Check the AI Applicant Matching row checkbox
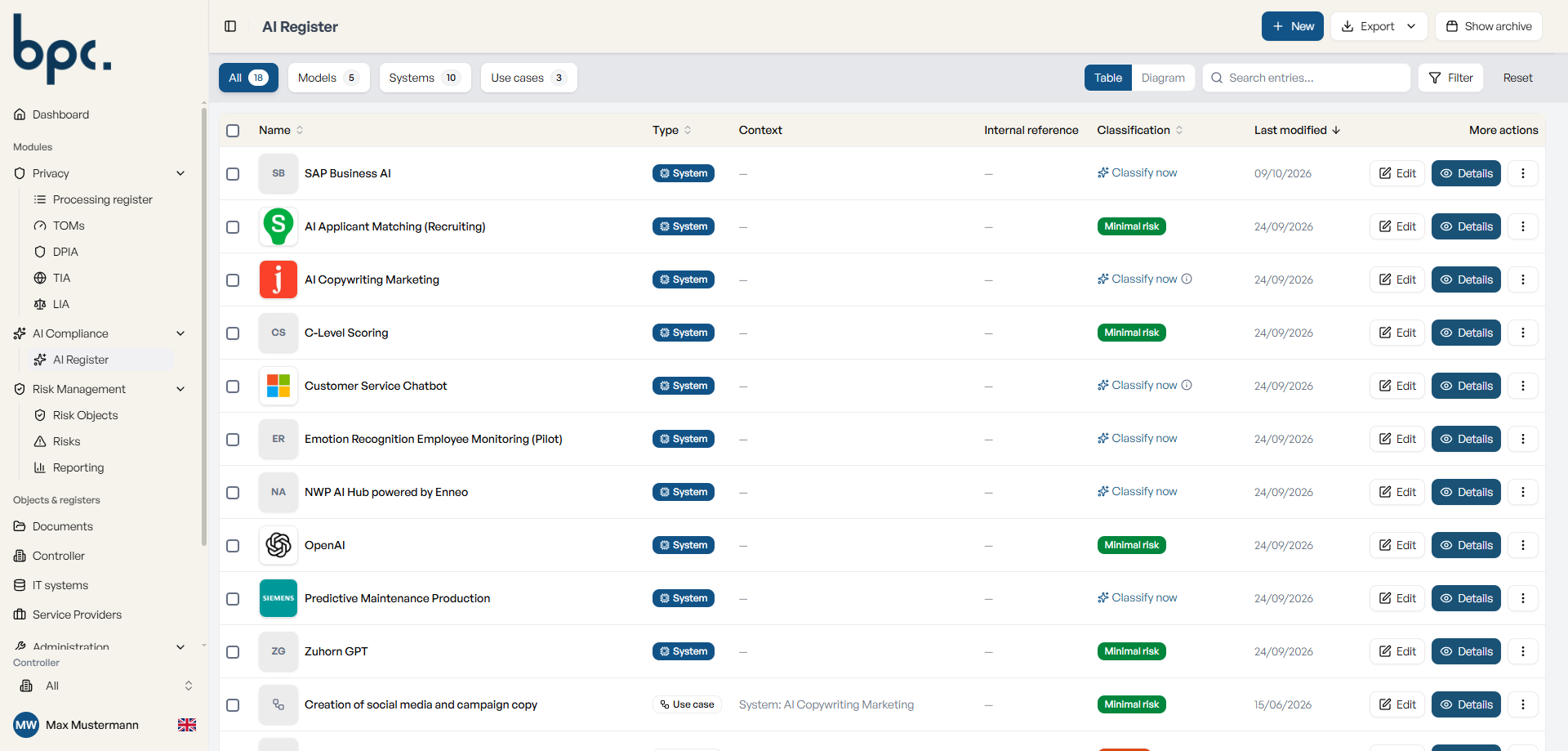 click(x=233, y=227)
